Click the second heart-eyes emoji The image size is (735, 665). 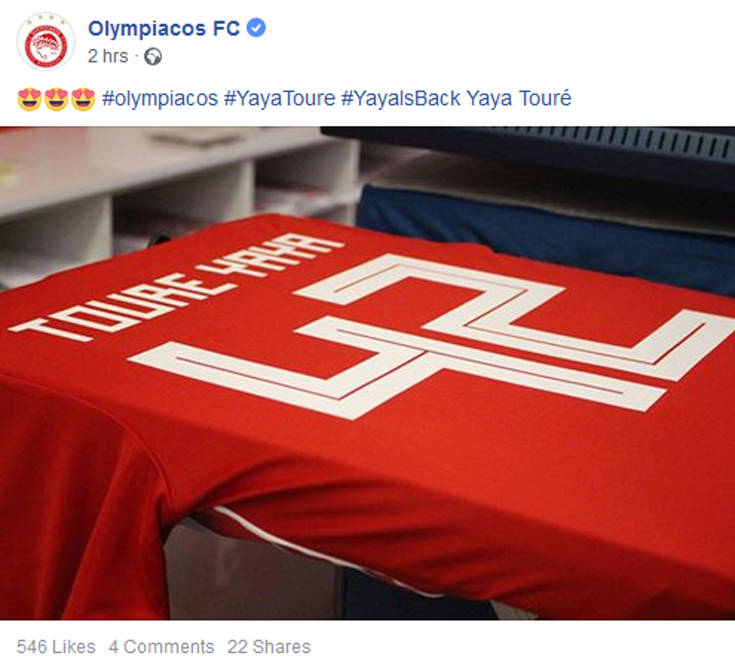pyautogui.click(x=56, y=99)
